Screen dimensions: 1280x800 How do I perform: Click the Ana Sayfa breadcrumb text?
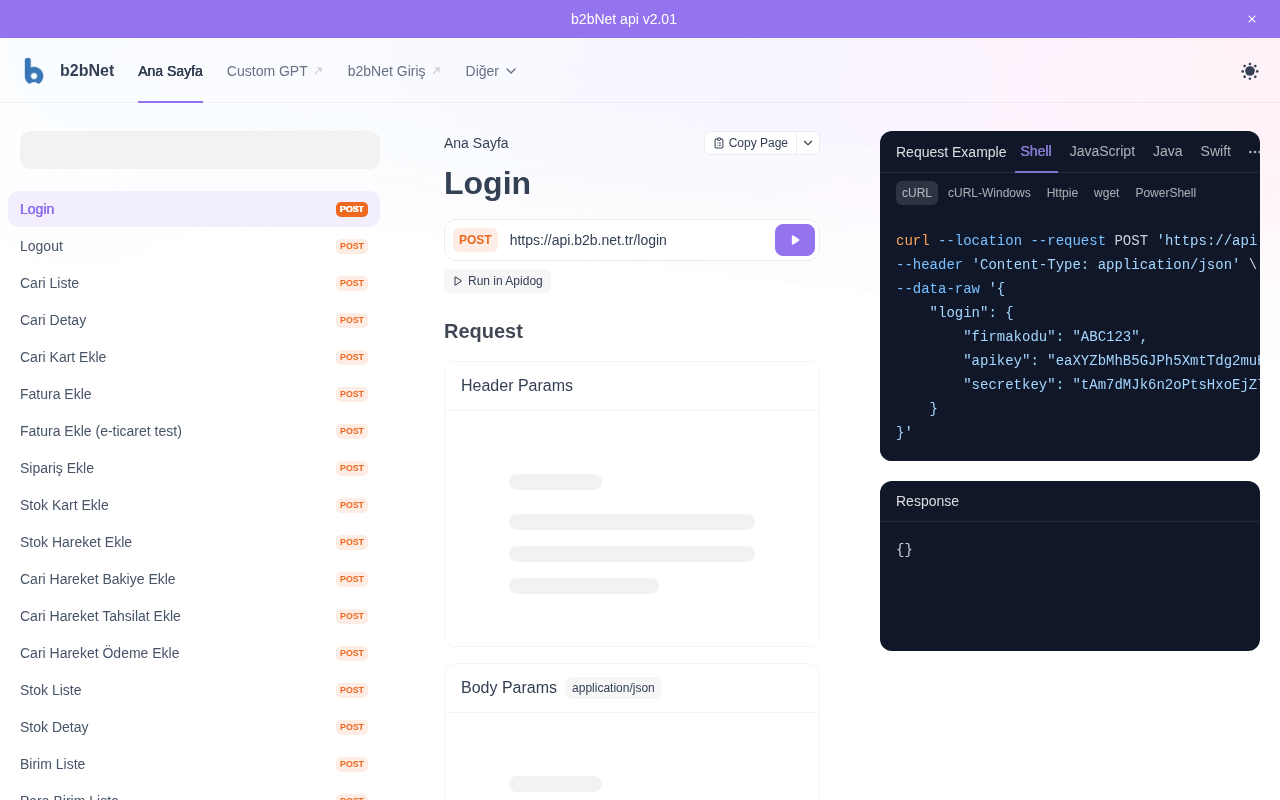(x=476, y=143)
